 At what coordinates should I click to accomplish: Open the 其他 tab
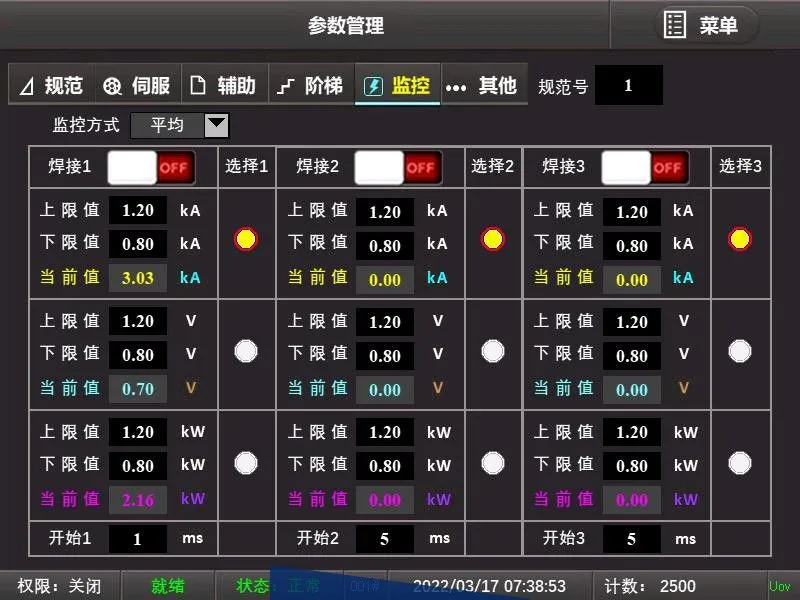[483, 86]
